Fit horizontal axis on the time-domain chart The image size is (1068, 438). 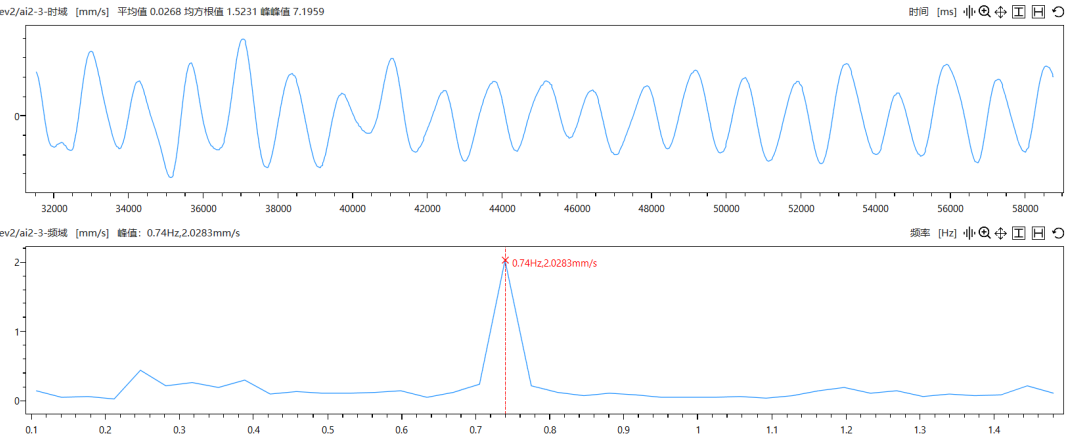(x=1039, y=11)
